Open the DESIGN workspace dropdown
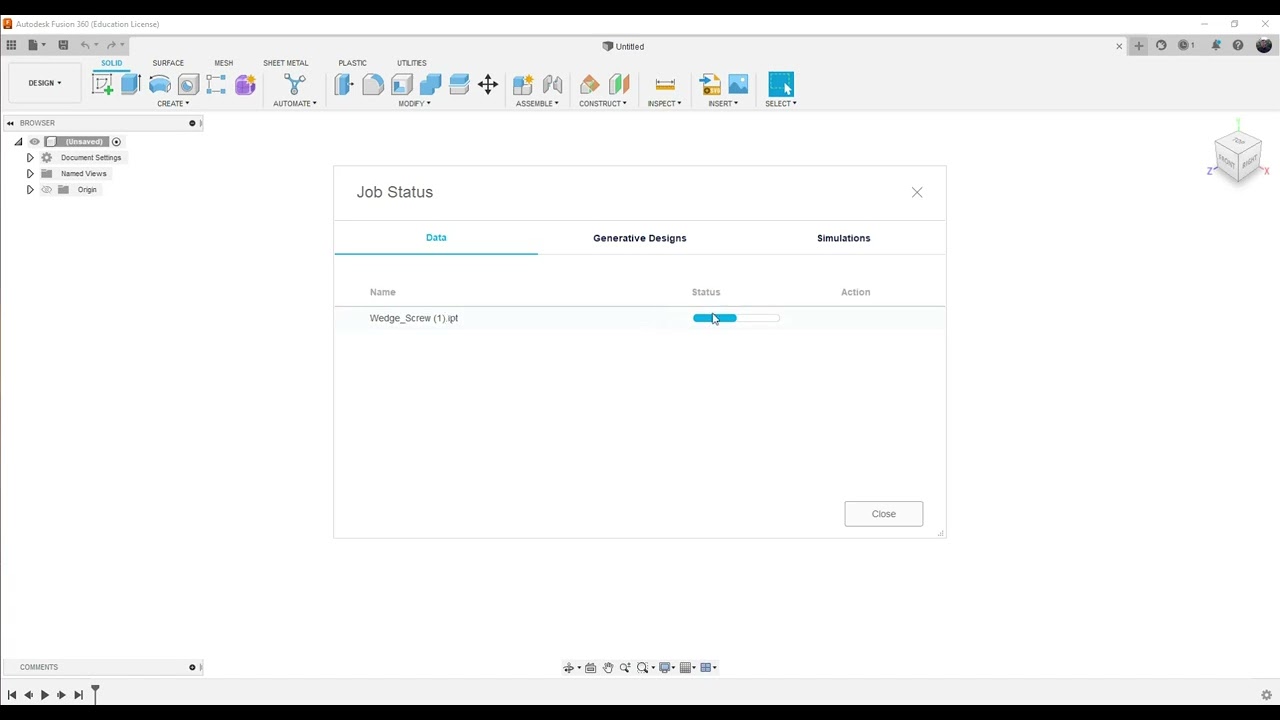The image size is (1280, 720). click(44, 83)
